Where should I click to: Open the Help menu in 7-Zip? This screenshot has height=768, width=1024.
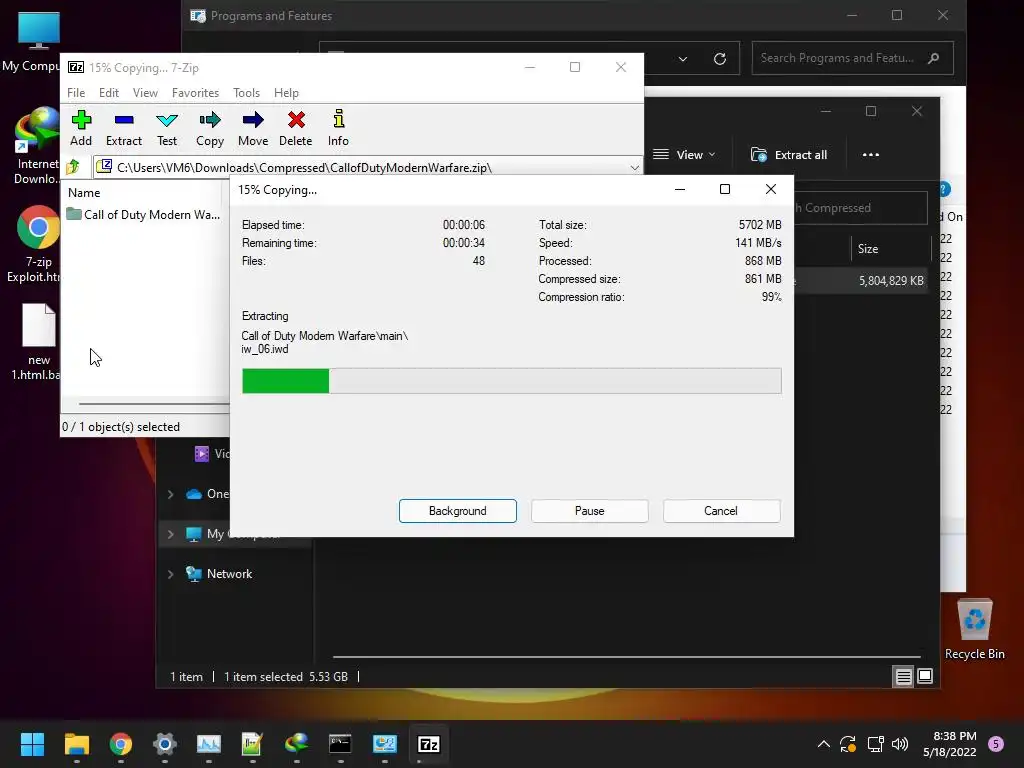click(x=286, y=93)
